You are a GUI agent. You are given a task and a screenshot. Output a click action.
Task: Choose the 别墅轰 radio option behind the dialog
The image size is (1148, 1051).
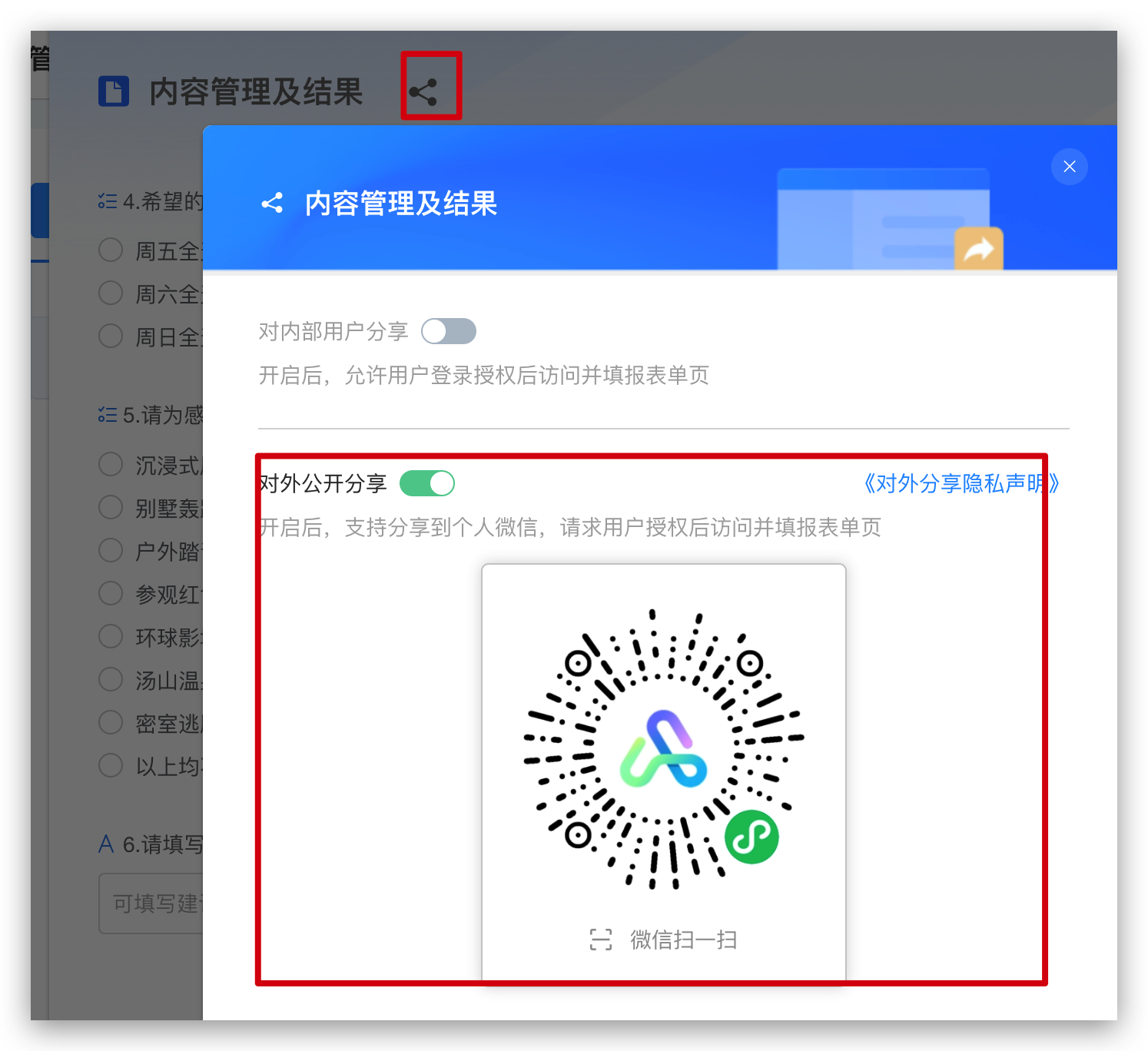(x=111, y=507)
